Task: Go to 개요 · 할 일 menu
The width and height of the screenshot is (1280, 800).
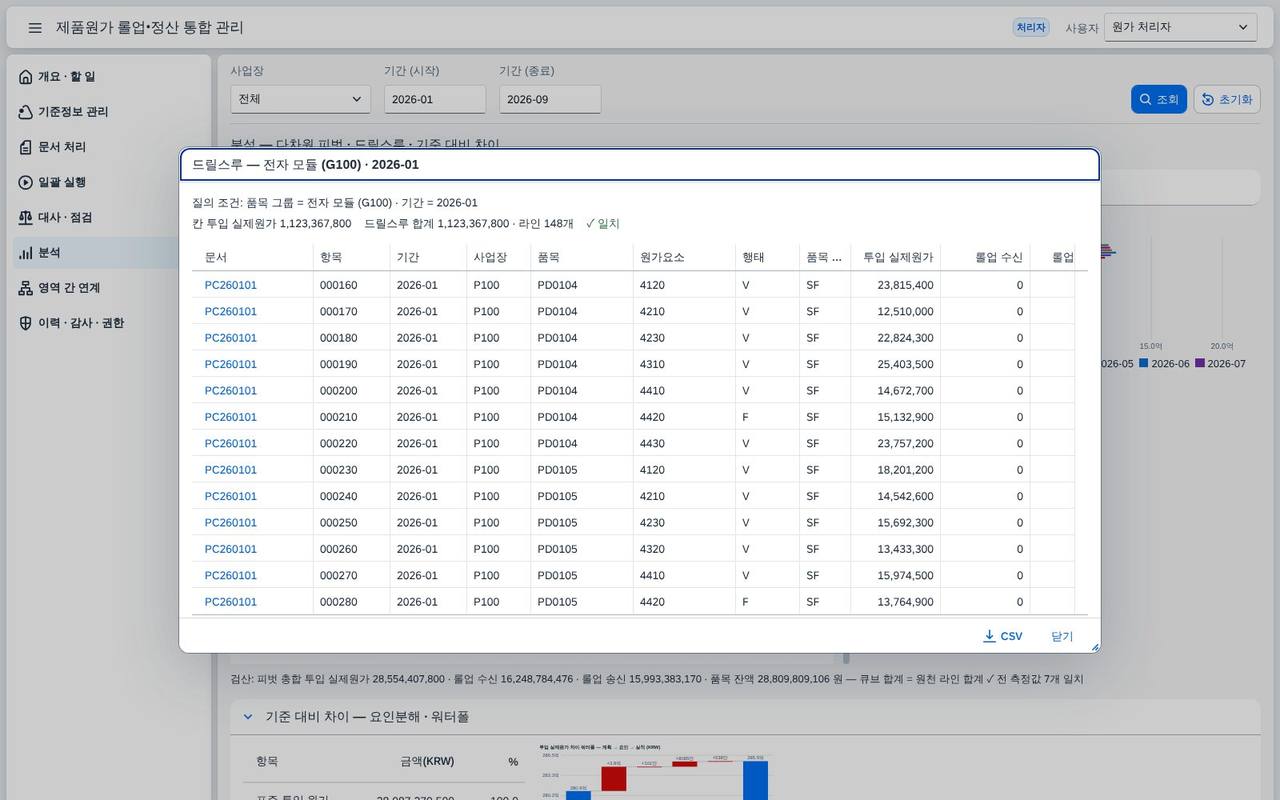Action: pos(111,77)
